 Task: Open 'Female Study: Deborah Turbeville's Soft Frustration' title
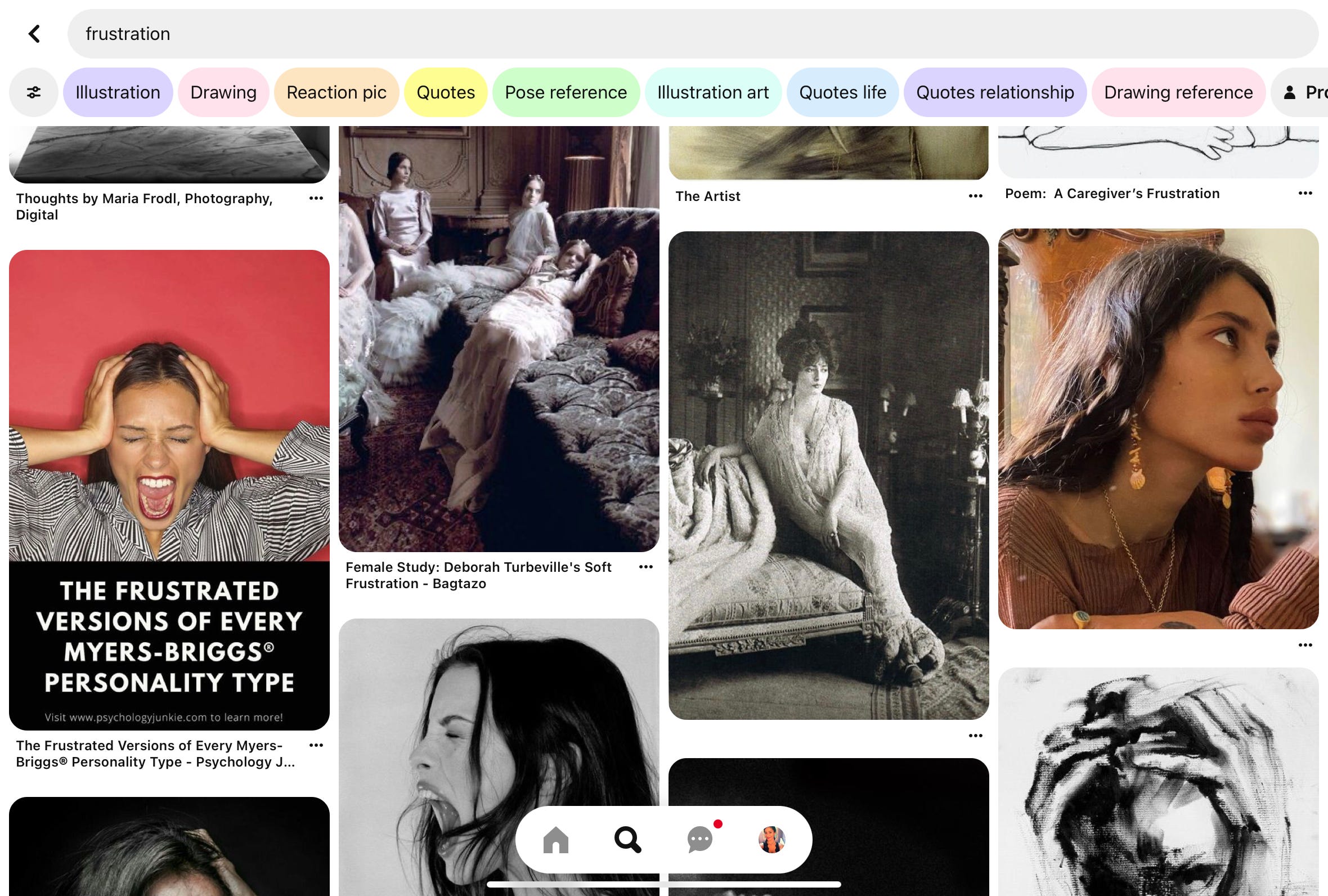coord(479,575)
